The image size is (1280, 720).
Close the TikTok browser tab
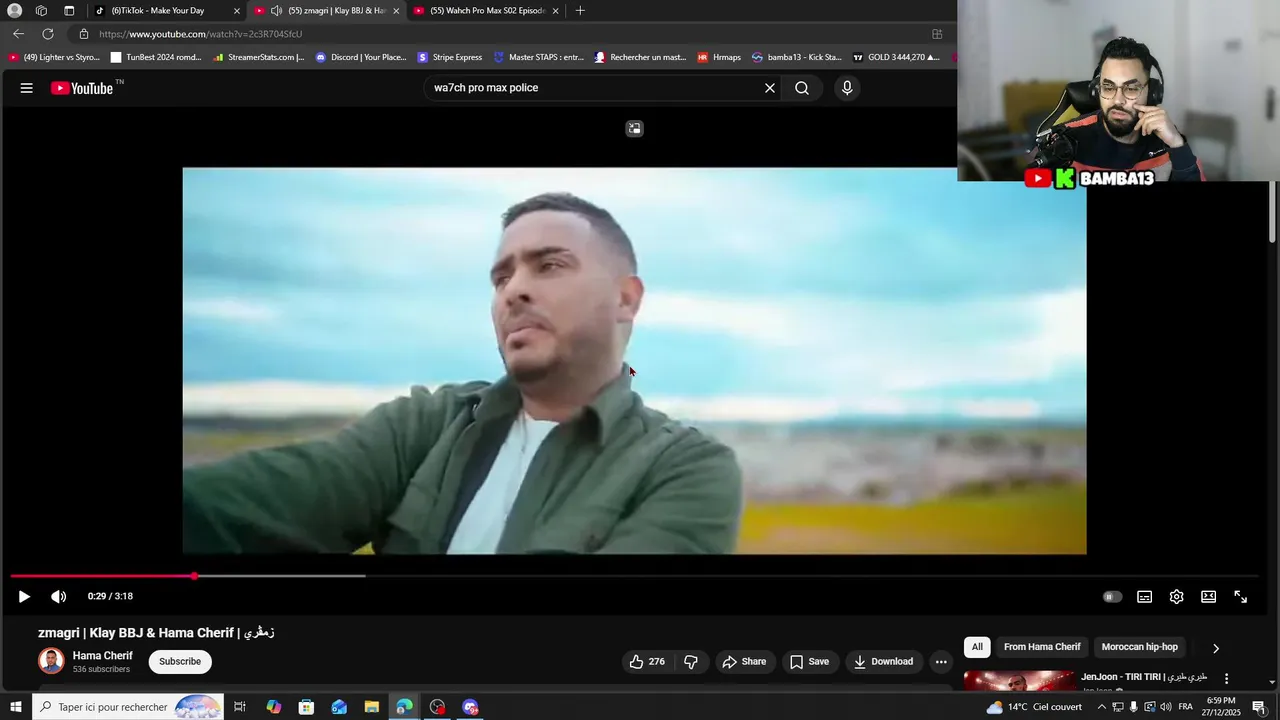coord(237,11)
